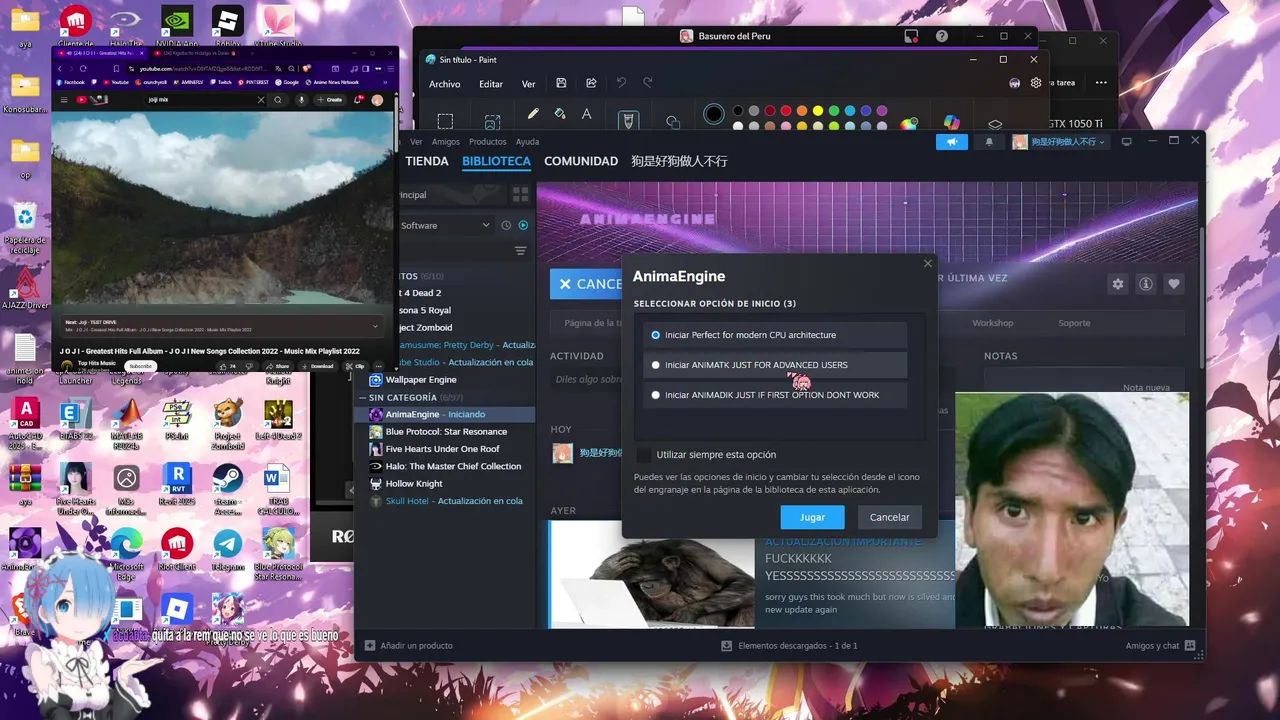1280x720 pixels.
Task: Open the Paint color wheel editor
Action: coord(909,124)
